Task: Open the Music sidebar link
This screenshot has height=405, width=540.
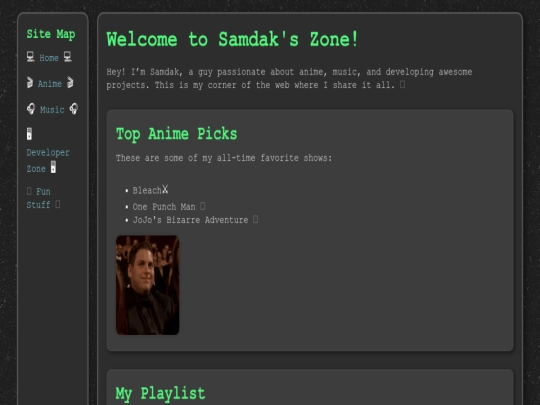Action: pos(52,110)
